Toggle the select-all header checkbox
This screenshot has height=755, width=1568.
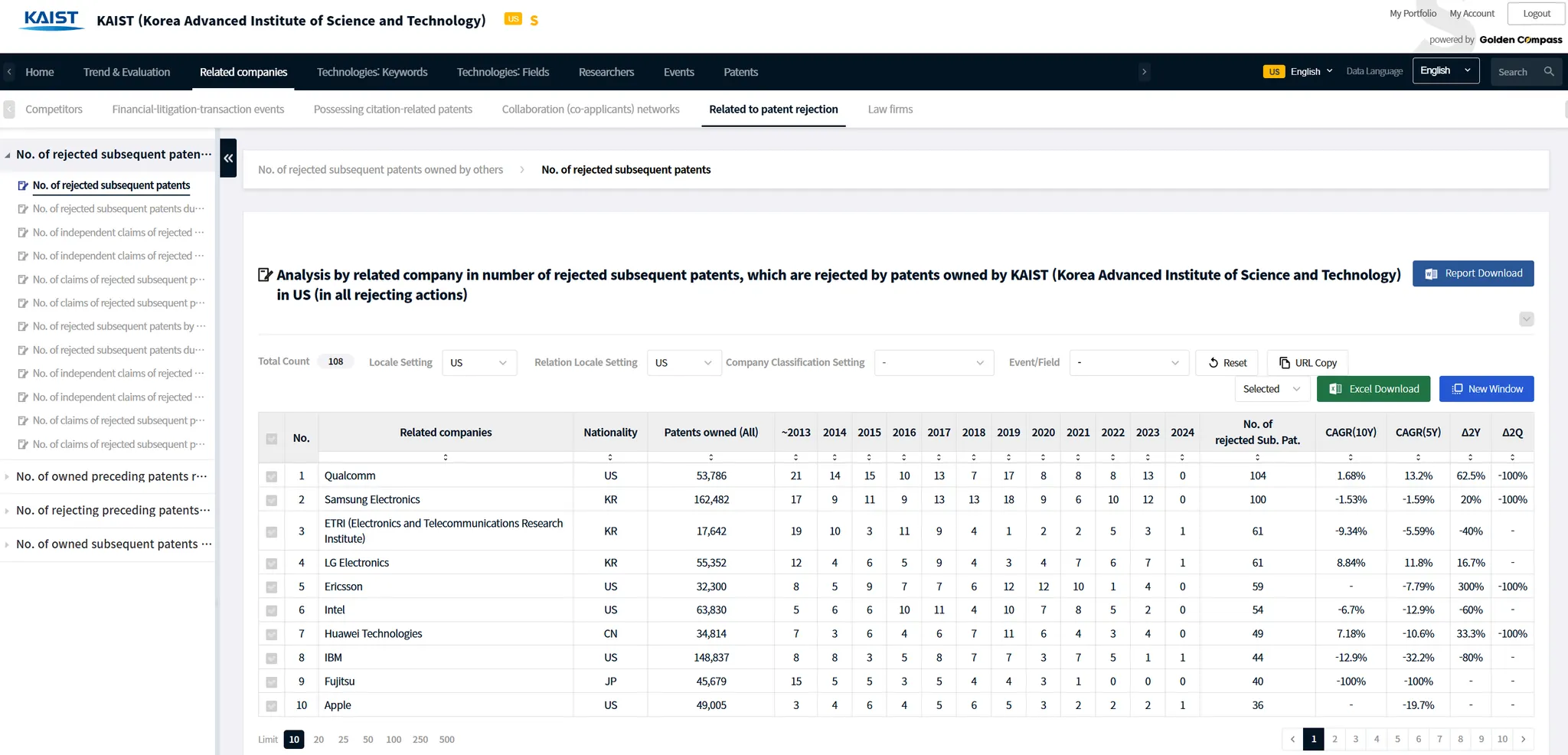(x=271, y=439)
